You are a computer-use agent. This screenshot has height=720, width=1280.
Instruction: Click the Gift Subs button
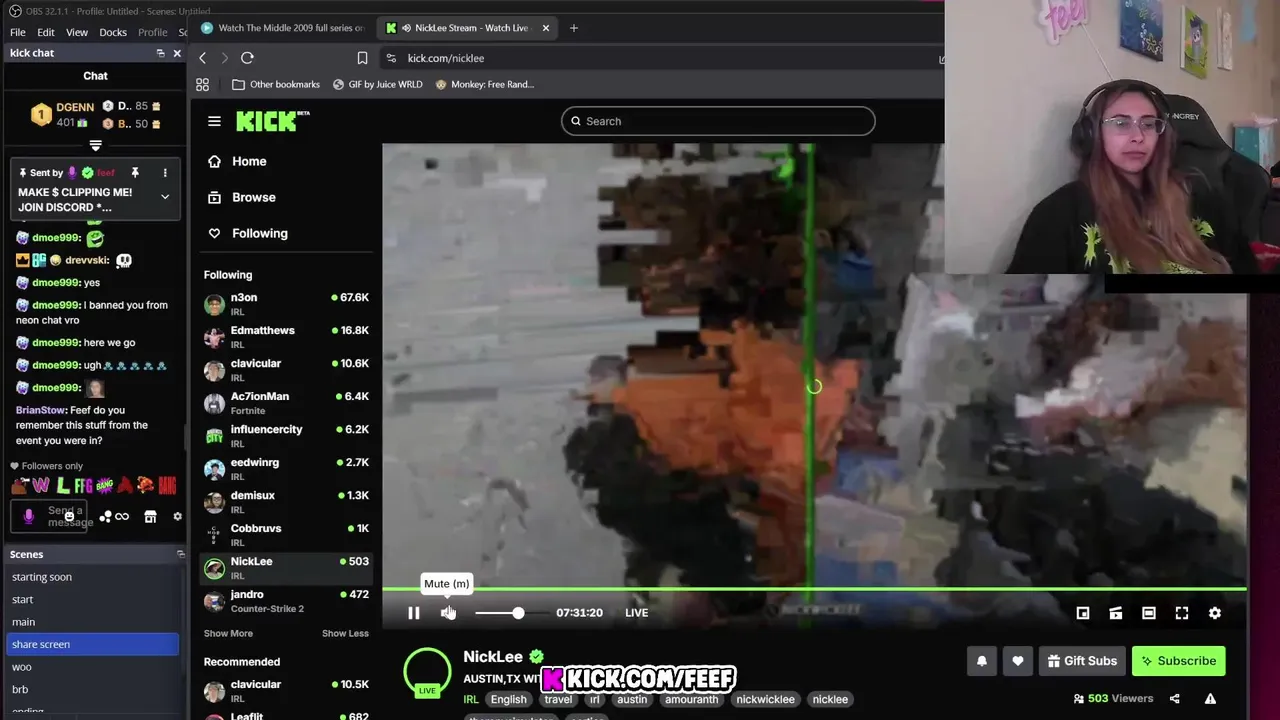[x=1082, y=661]
